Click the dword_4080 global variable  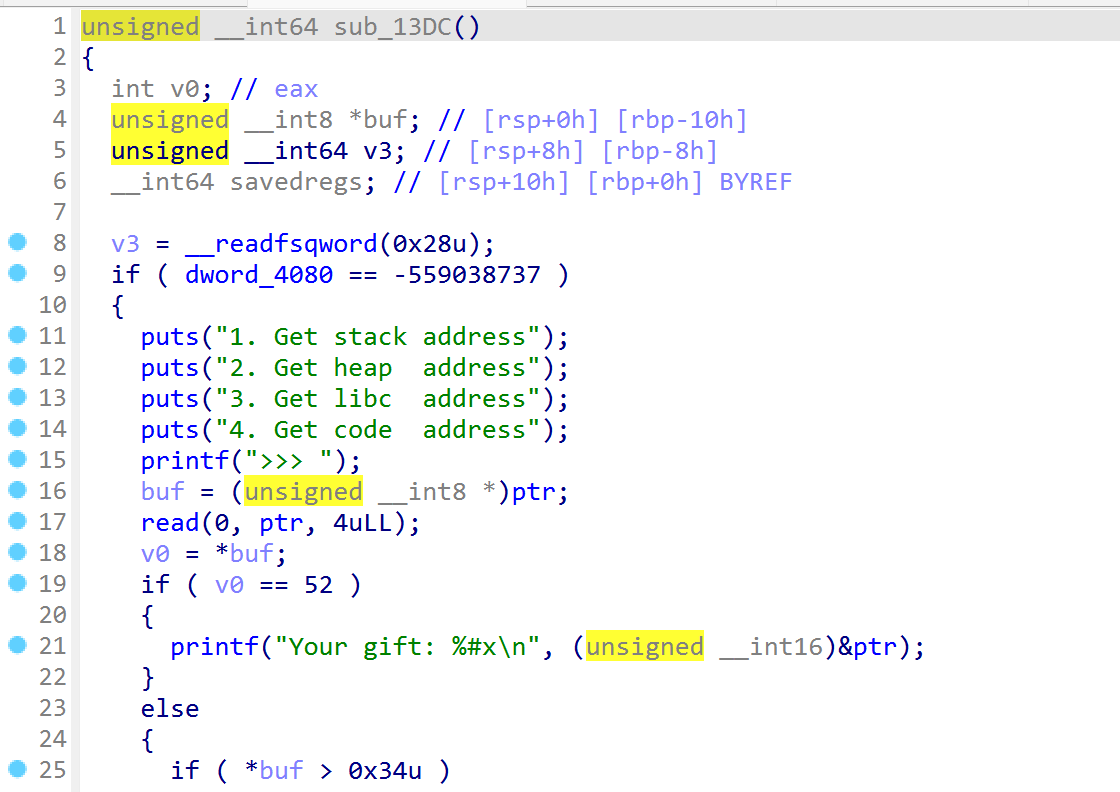click(x=259, y=274)
